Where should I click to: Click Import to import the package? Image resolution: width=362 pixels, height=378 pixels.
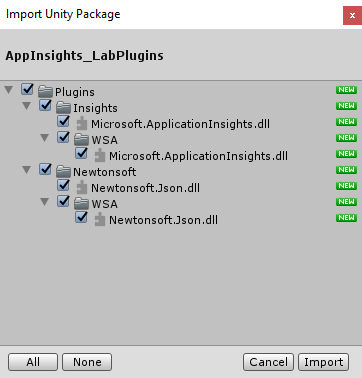point(323,362)
